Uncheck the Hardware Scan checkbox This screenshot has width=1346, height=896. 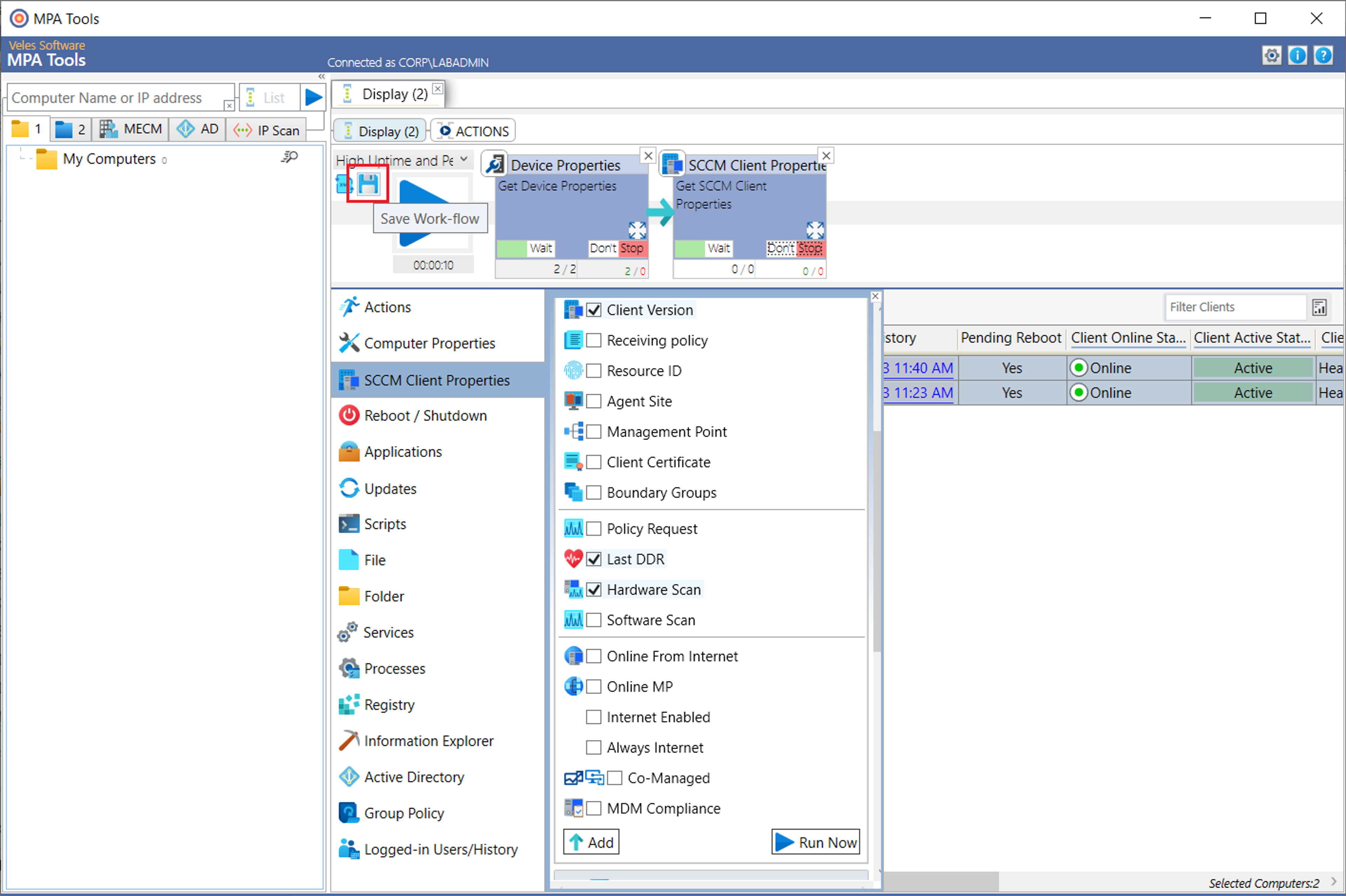[593, 590]
